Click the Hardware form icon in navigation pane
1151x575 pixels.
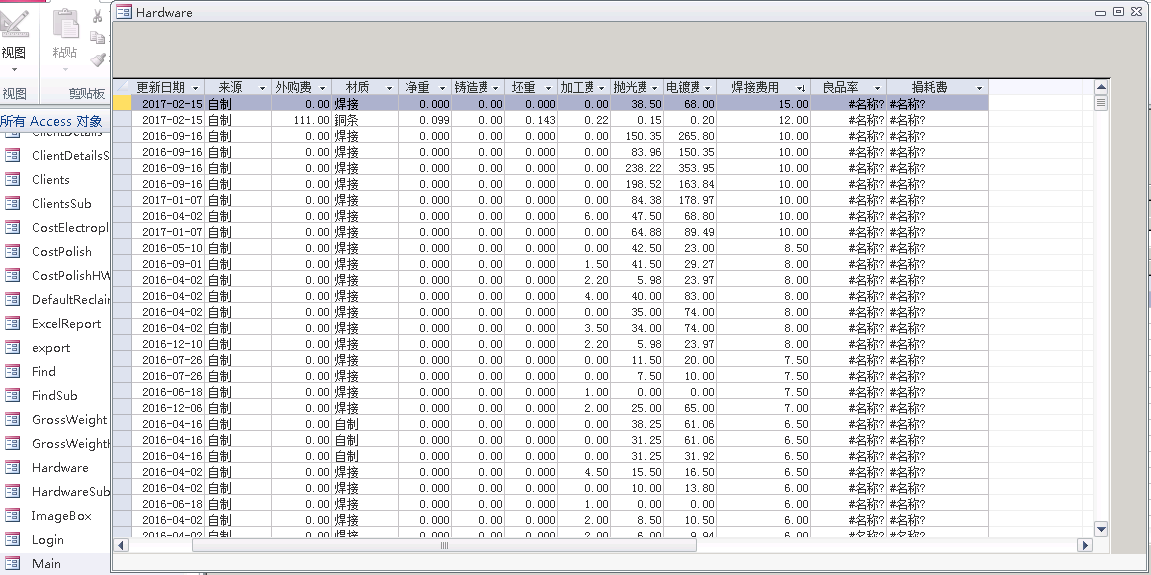[13, 468]
